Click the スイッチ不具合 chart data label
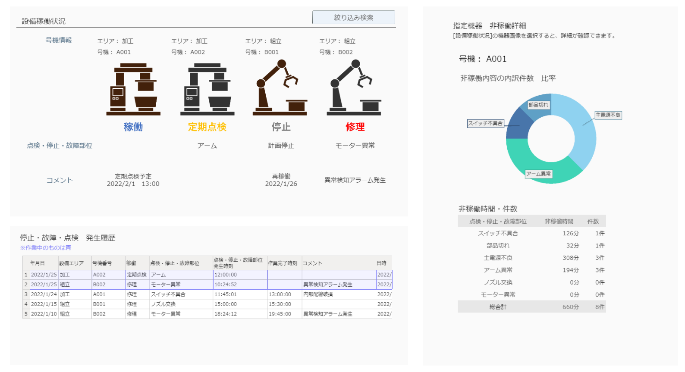 tap(485, 124)
